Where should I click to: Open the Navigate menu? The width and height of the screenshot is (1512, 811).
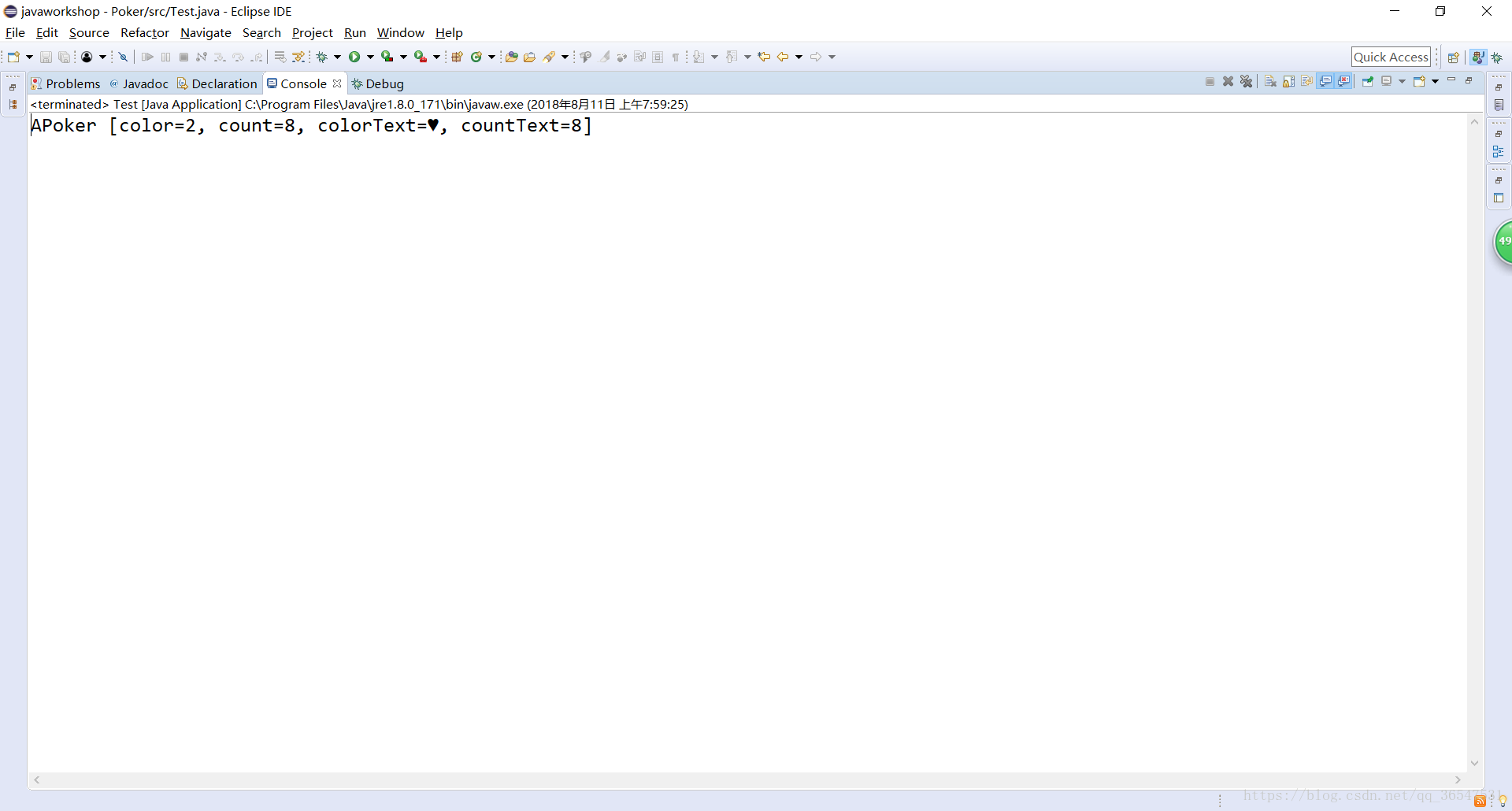pos(206,32)
